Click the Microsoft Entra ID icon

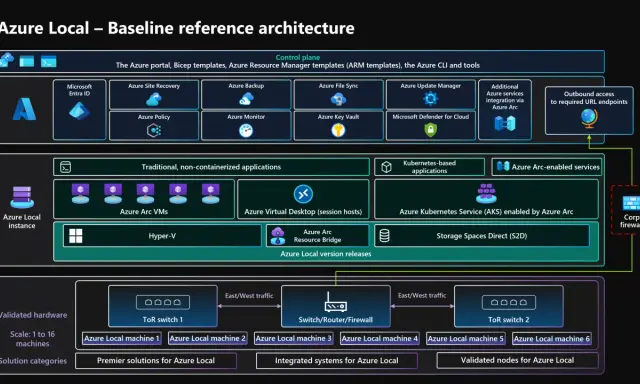[79, 111]
